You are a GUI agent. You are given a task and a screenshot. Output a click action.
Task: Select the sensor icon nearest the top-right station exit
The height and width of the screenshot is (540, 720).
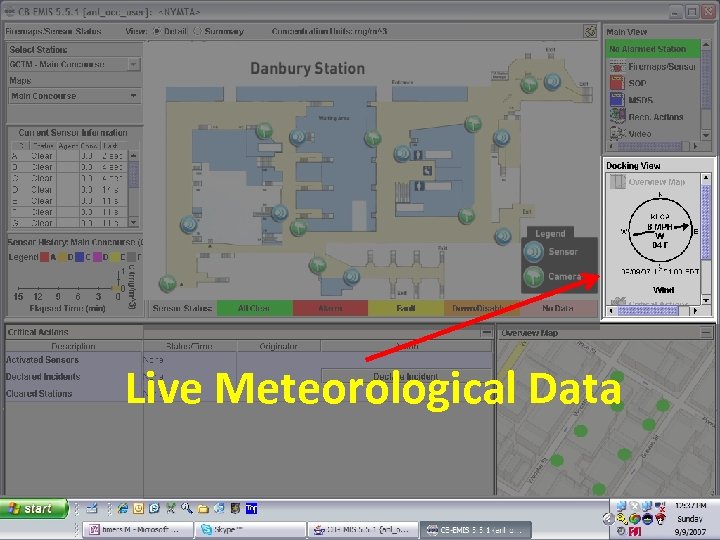pos(552,82)
